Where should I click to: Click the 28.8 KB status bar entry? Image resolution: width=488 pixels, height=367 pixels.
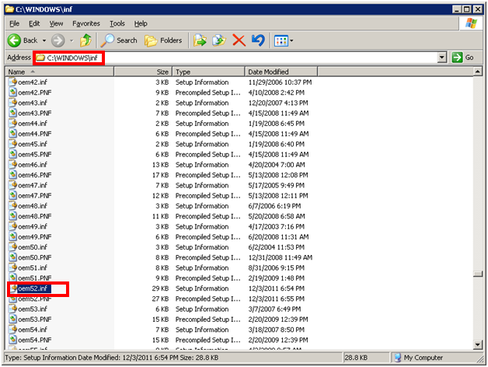[x=356, y=358]
